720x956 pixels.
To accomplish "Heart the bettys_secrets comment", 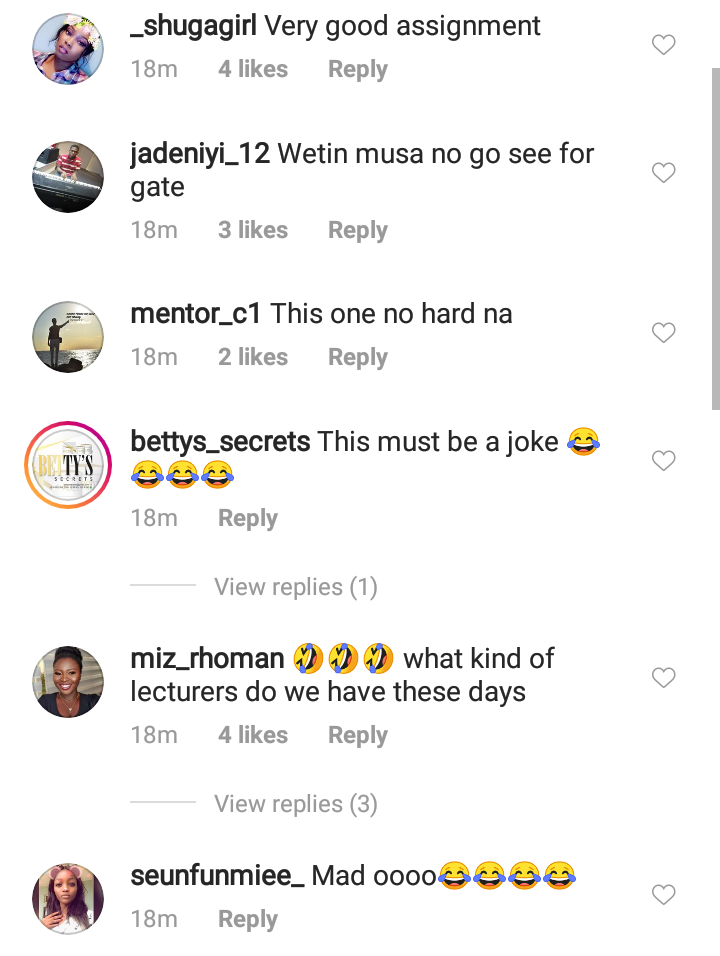I will pos(663,461).
